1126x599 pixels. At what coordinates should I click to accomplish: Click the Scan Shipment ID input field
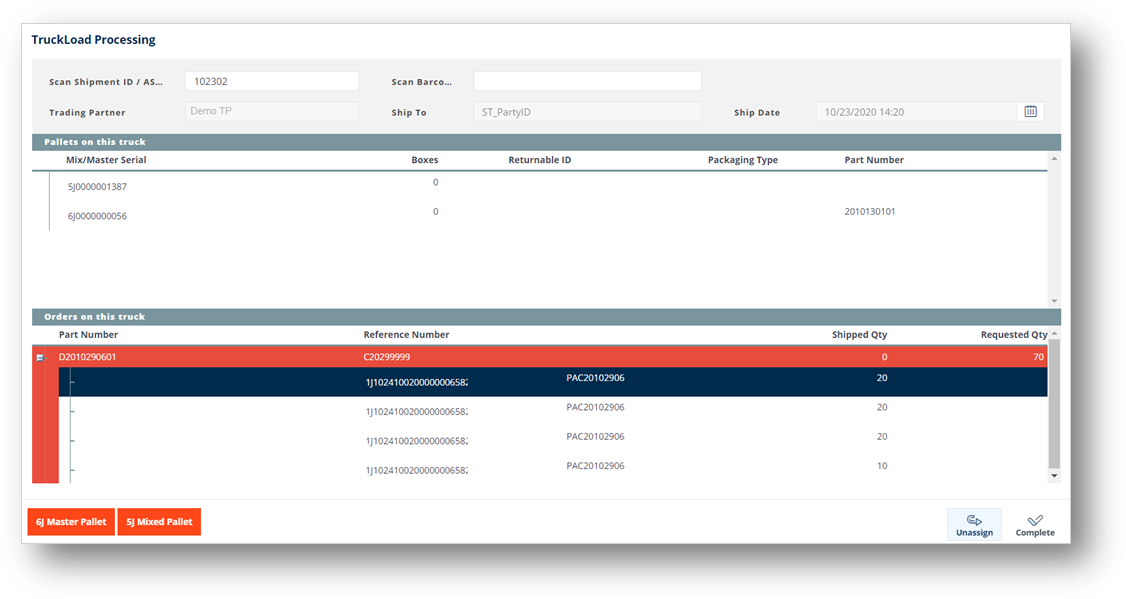pyautogui.click(x=271, y=82)
